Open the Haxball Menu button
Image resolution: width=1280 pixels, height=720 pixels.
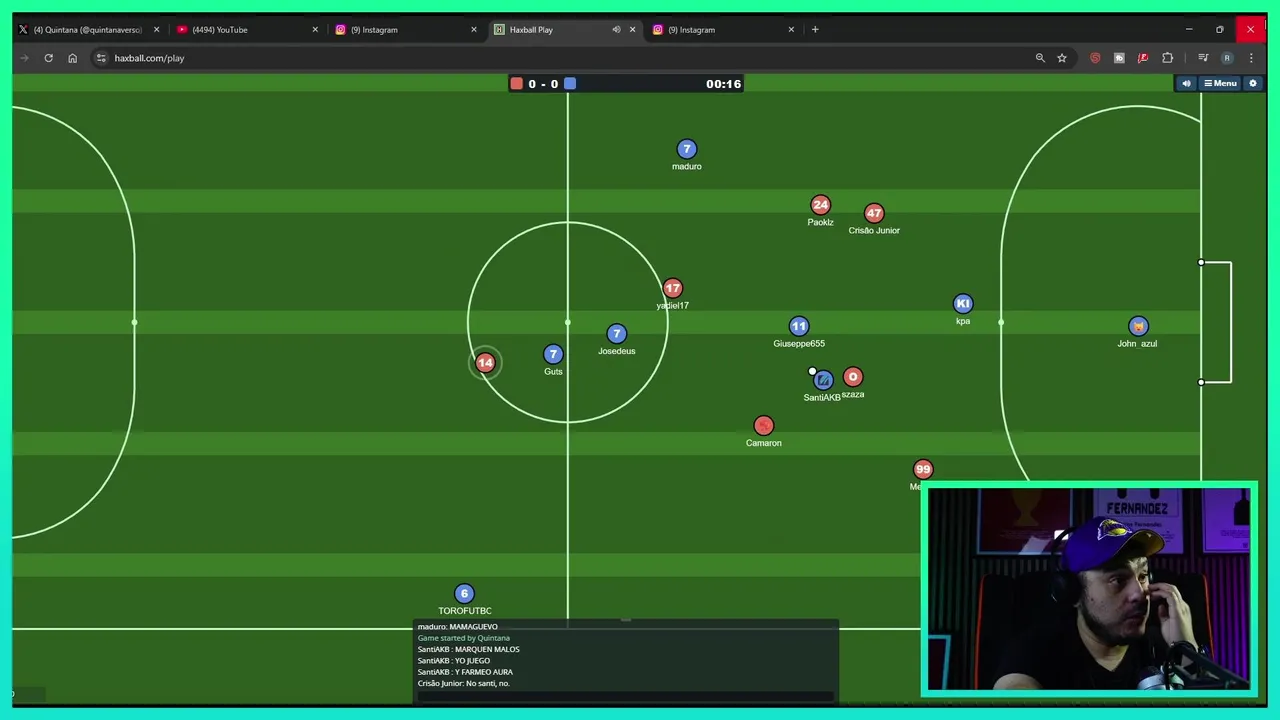click(1220, 84)
